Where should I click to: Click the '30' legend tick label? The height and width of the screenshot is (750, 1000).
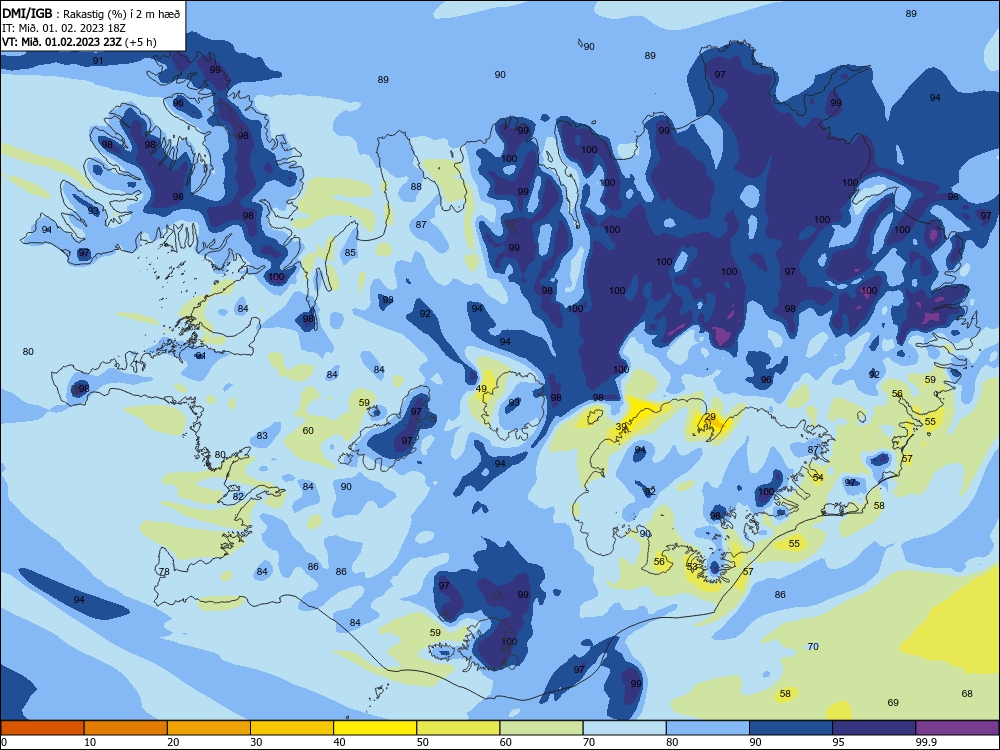pos(256,742)
